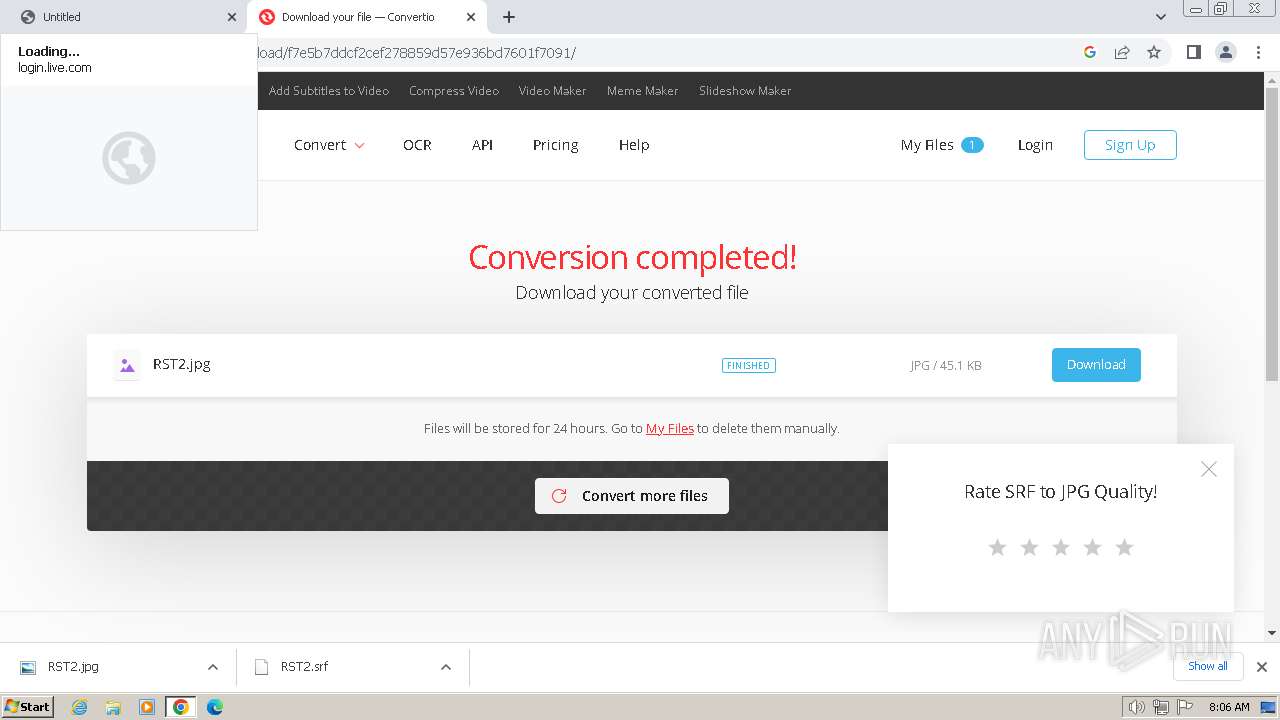Image resolution: width=1280 pixels, height=720 pixels.
Task: Open Add Subtitles to Video
Action: [x=329, y=91]
